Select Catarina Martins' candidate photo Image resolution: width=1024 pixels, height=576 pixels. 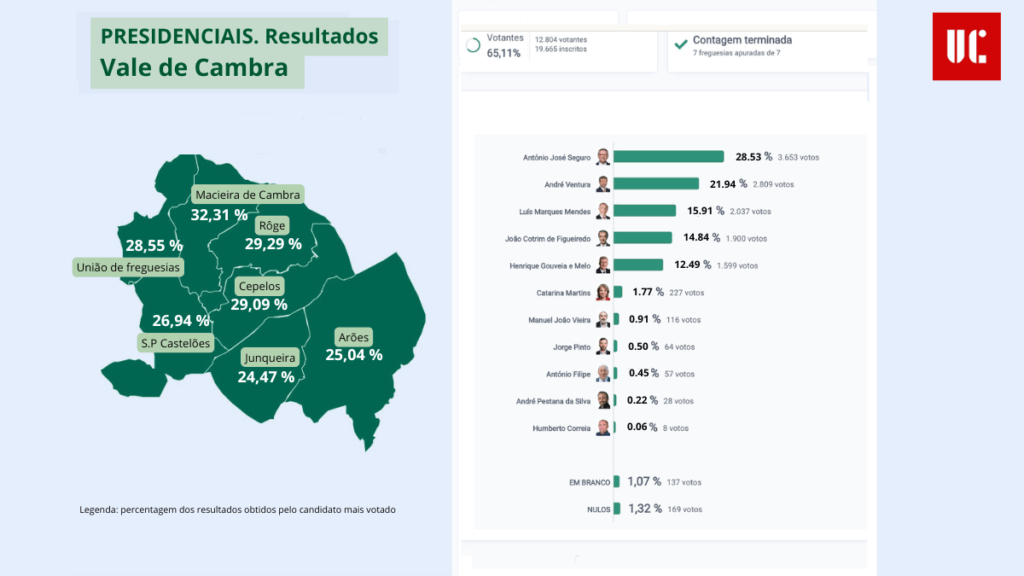(603, 292)
